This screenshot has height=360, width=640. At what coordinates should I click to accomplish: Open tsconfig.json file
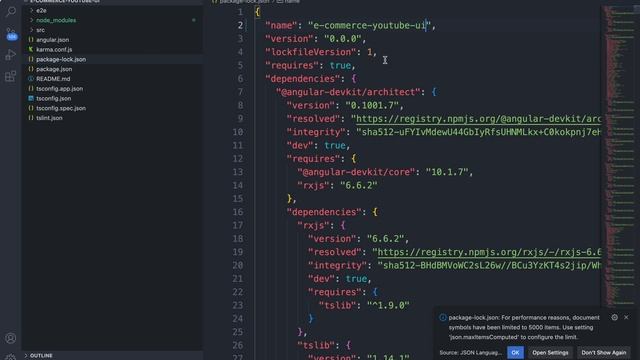(53, 98)
